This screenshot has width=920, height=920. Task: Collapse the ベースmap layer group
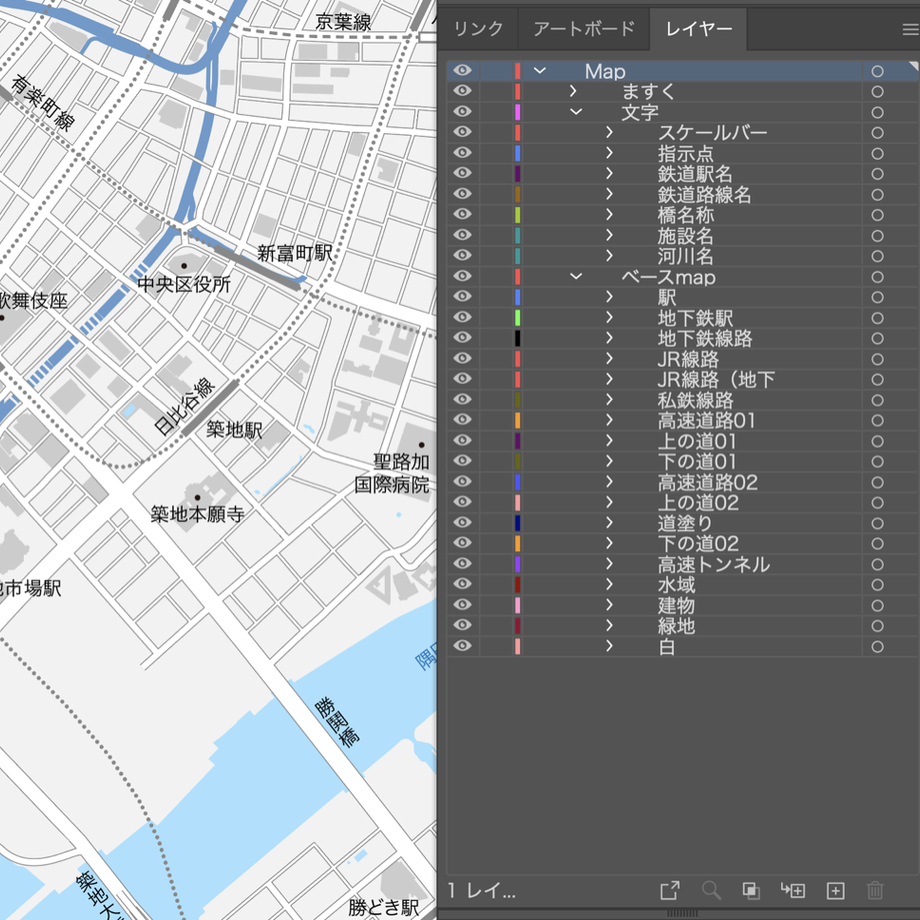pyautogui.click(x=576, y=276)
